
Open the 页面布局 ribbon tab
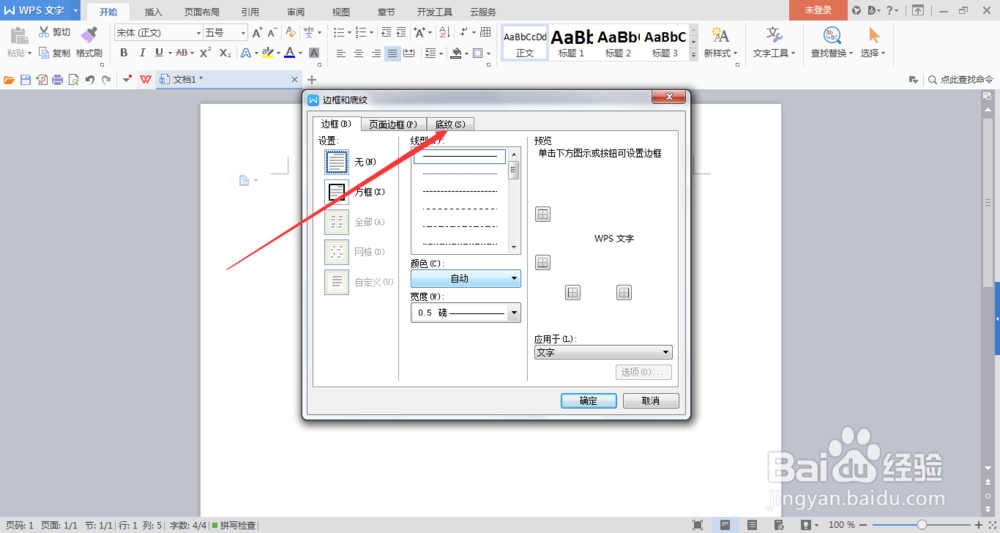pyautogui.click(x=202, y=11)
